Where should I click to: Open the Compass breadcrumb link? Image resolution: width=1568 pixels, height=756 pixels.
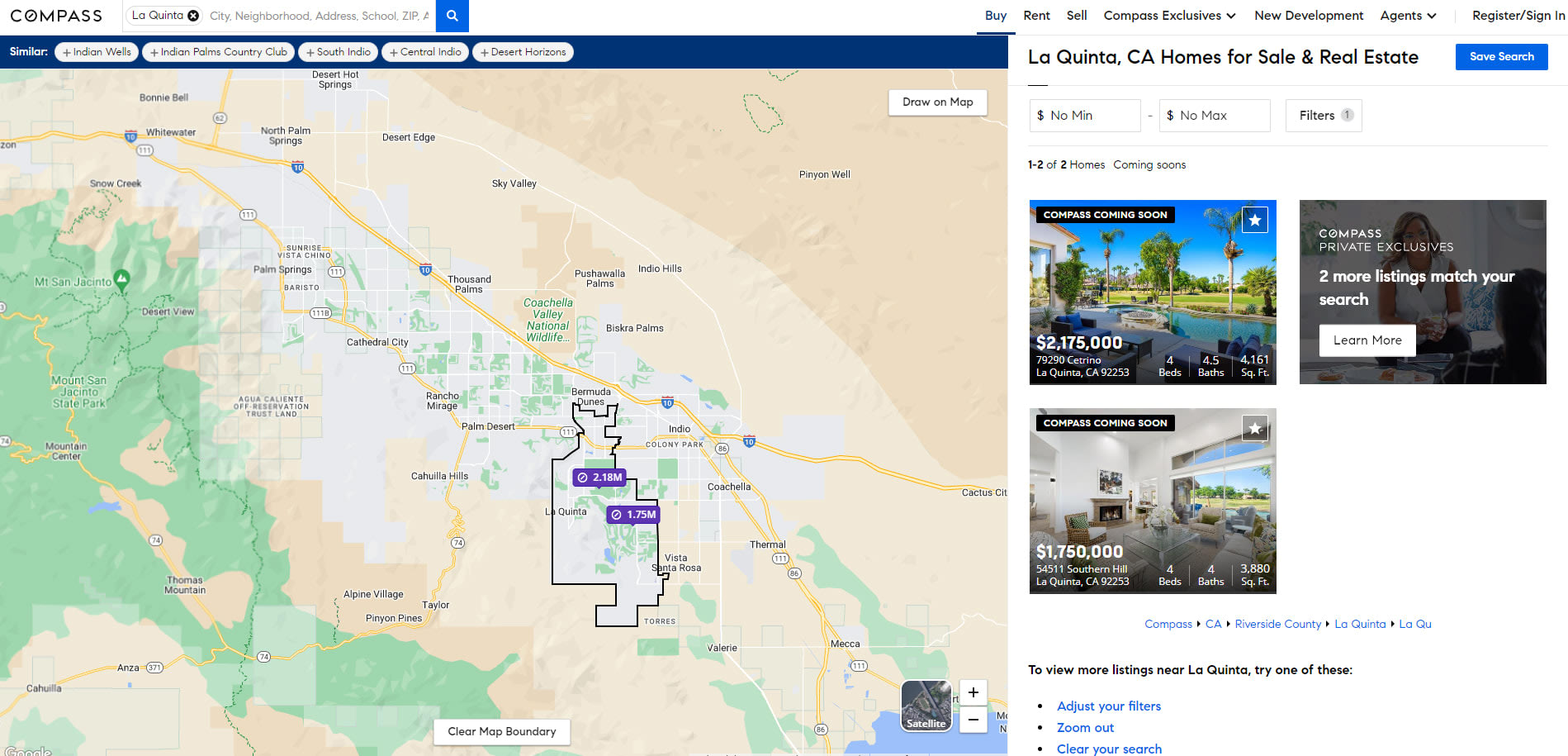pos(1168,625)
